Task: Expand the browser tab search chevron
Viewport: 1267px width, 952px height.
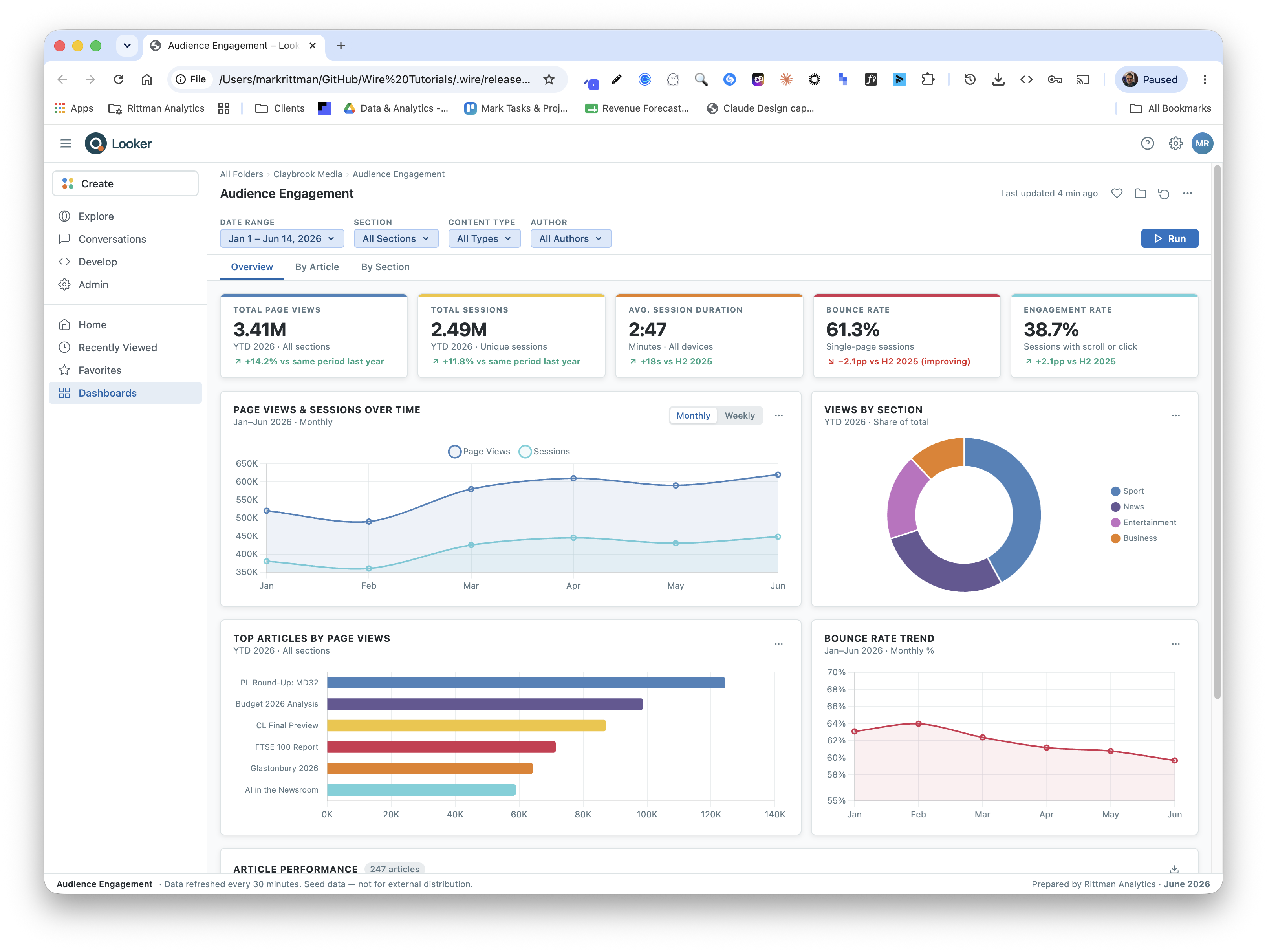Action: point(127,45)
